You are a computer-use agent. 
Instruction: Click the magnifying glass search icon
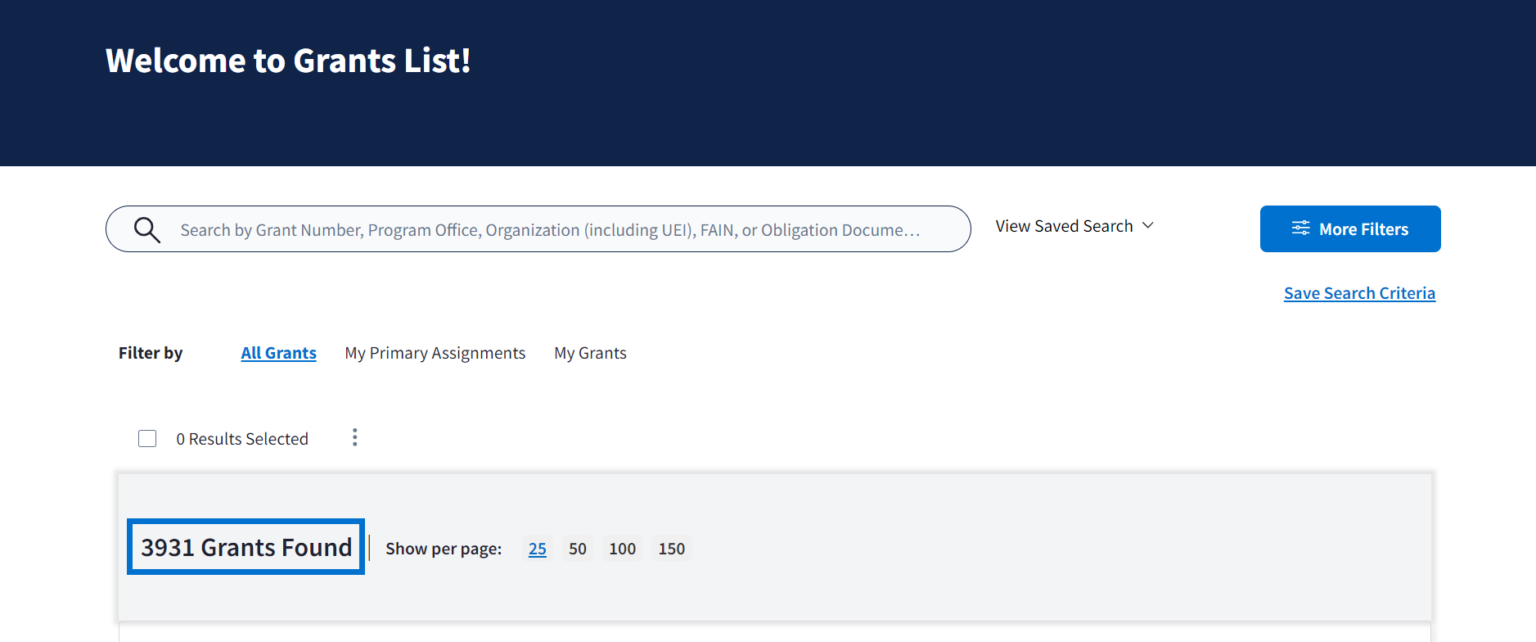pos(147,230)
